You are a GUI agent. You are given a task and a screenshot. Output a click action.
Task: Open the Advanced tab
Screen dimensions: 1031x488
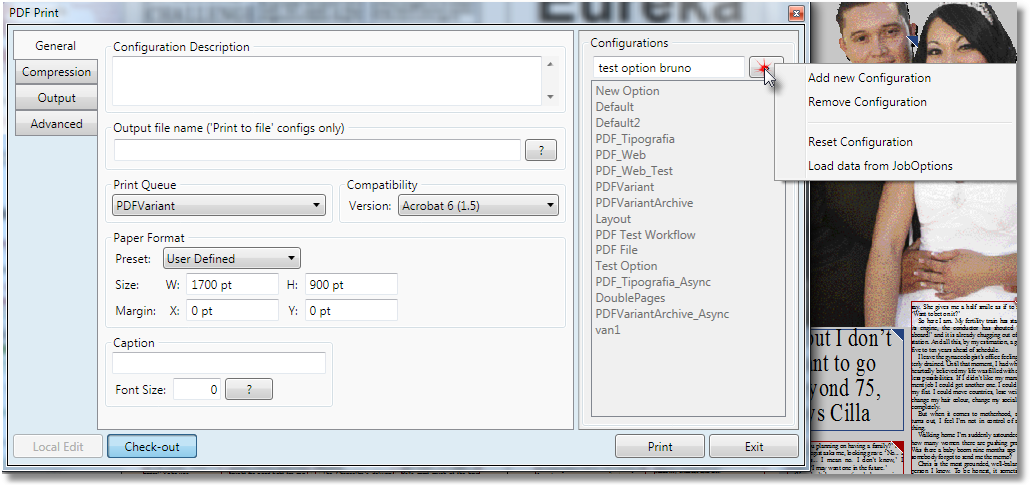click(x=57, y=124)
